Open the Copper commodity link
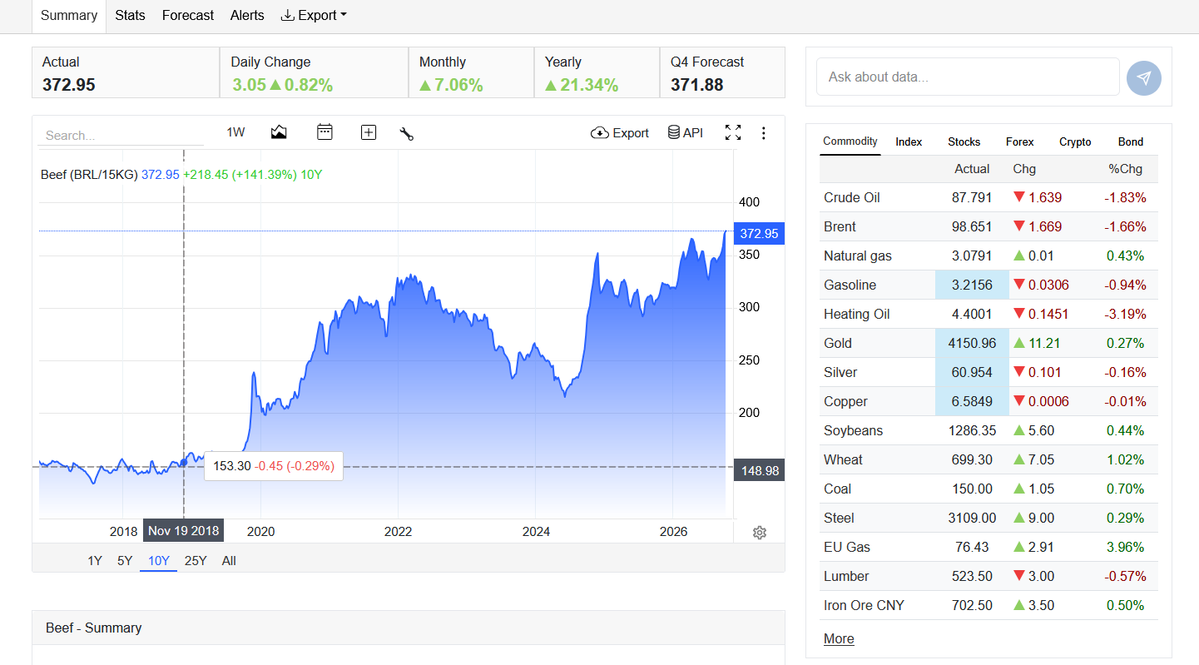 click(x=846, y=401)
